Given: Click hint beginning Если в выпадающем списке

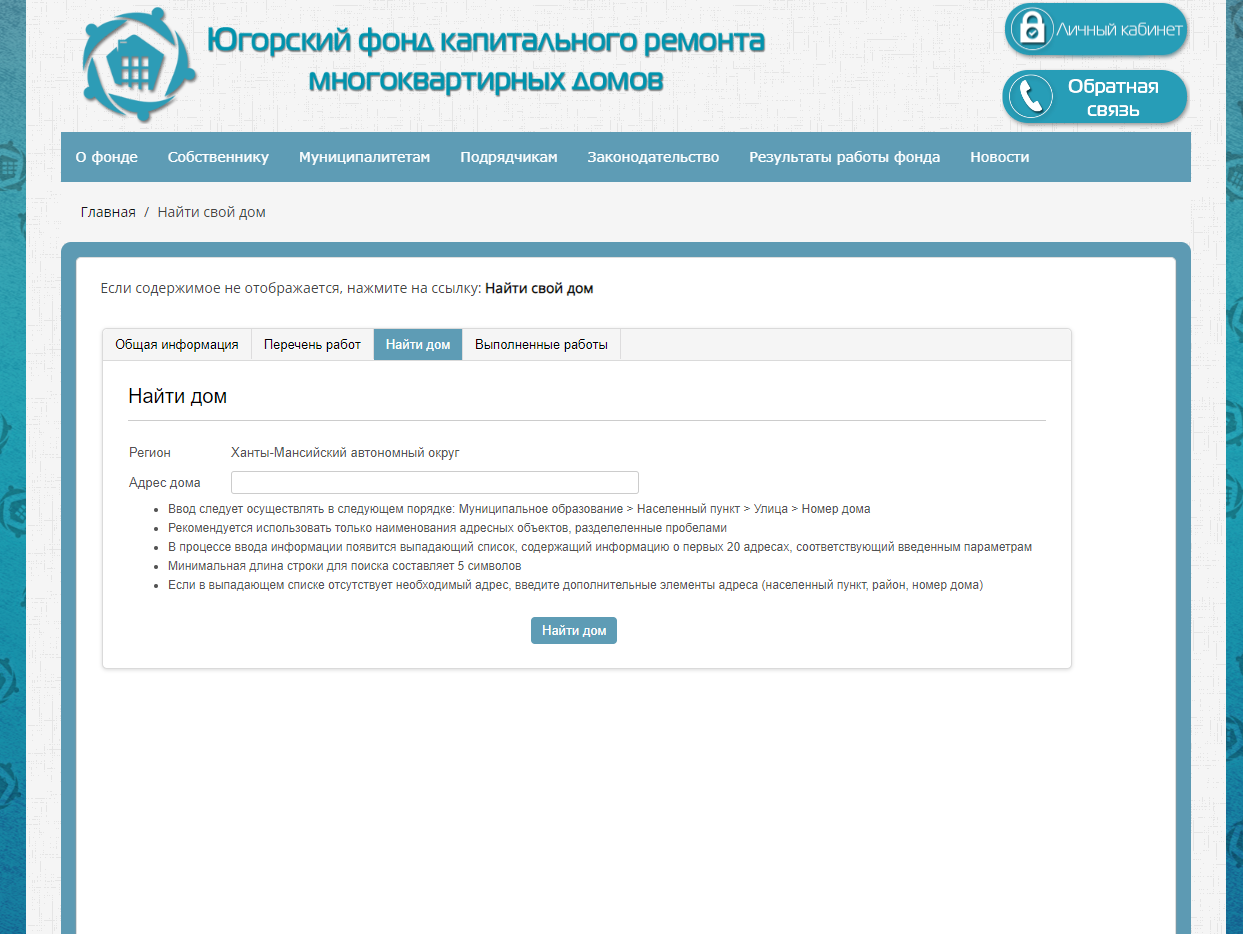Looking at the screenshot, I should (575, 585).
